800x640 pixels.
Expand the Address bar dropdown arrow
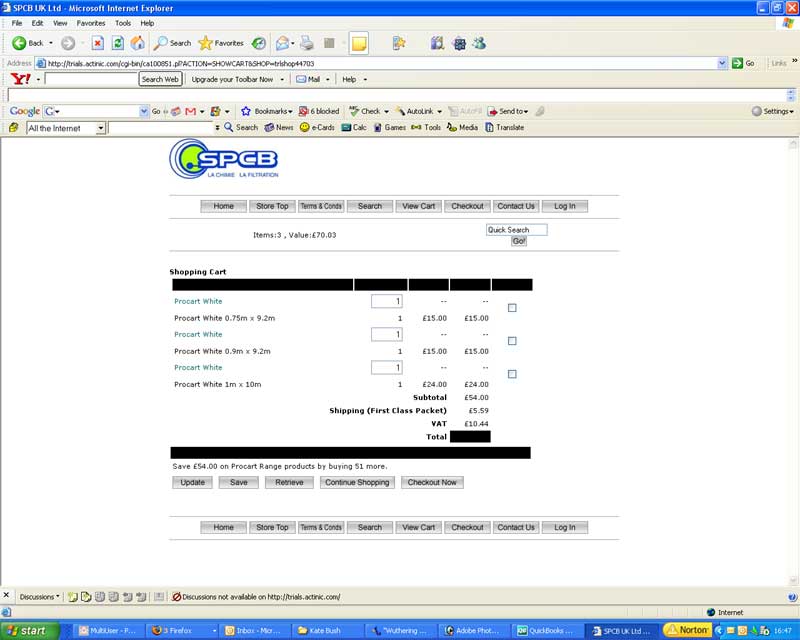(722, 63)
